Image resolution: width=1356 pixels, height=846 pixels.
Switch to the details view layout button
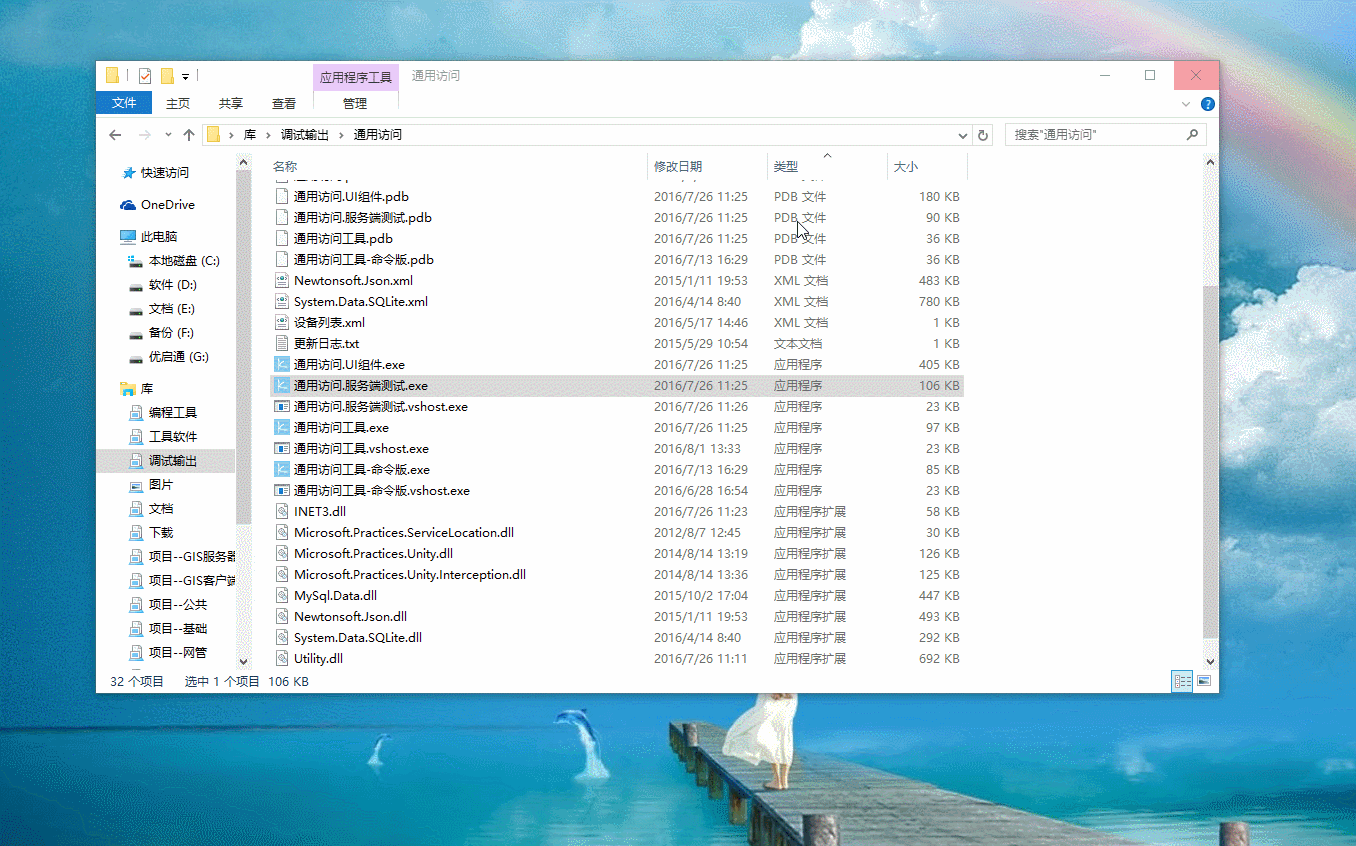(1183, 681)
